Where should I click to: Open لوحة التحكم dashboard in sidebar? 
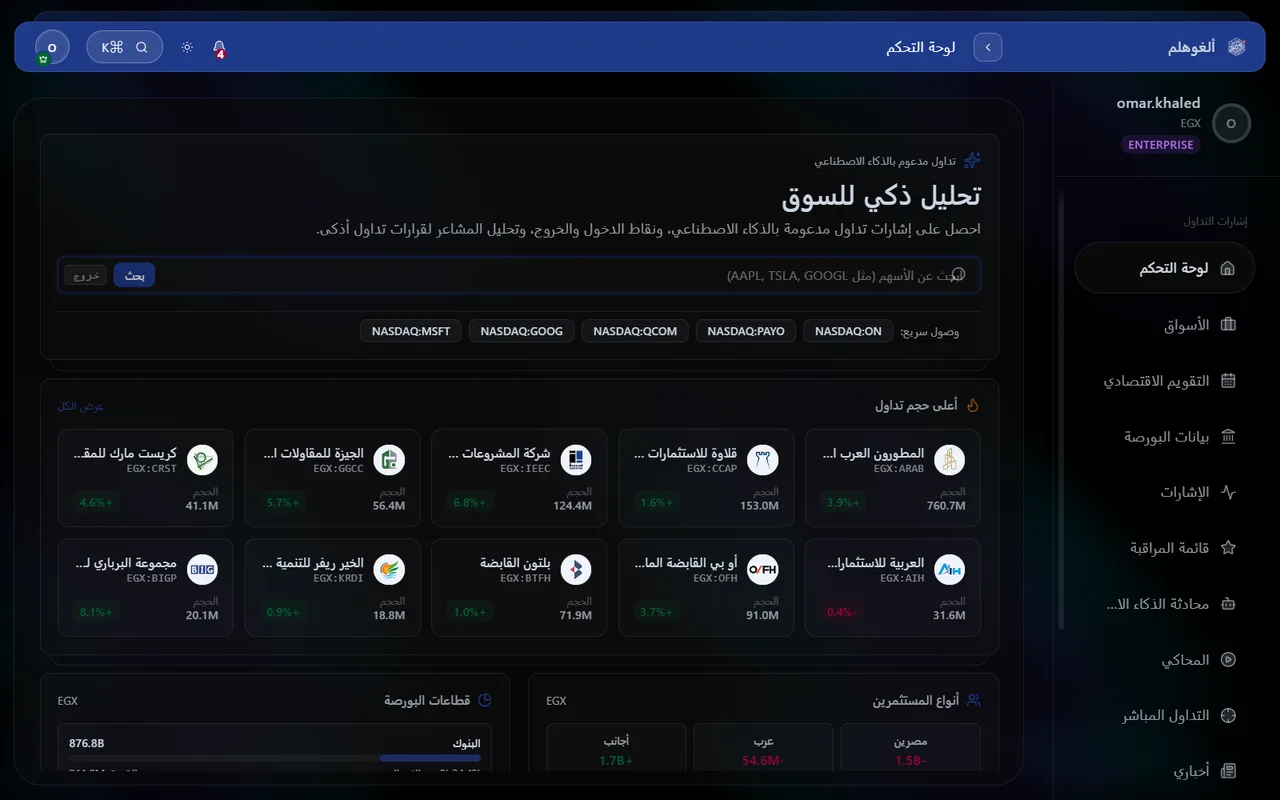(1165, 269)
